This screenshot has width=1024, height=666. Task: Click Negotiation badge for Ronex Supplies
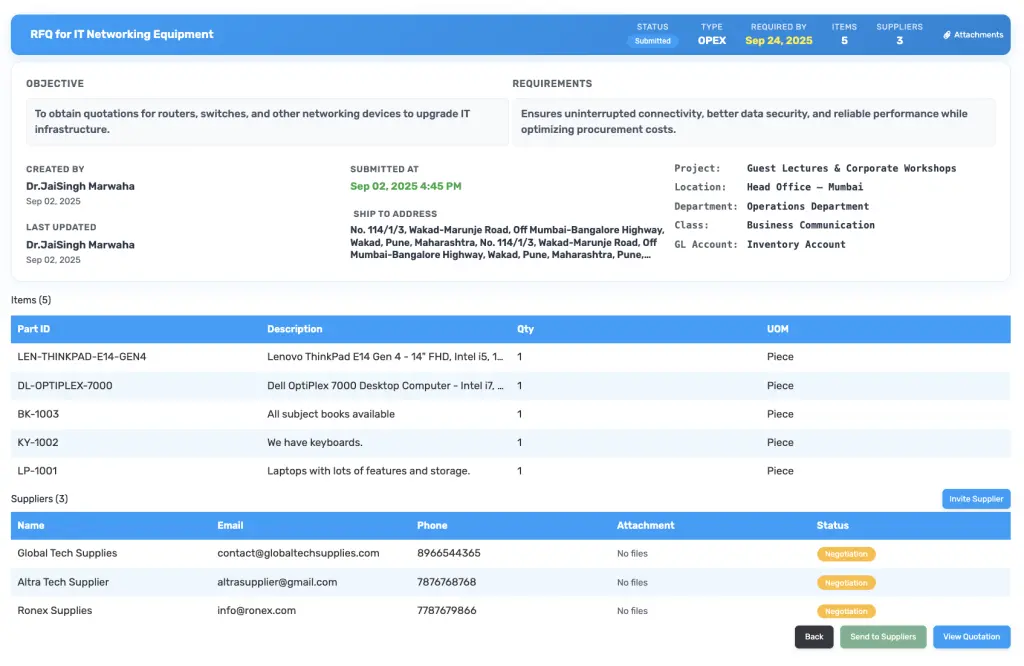[x=846, y=611]
